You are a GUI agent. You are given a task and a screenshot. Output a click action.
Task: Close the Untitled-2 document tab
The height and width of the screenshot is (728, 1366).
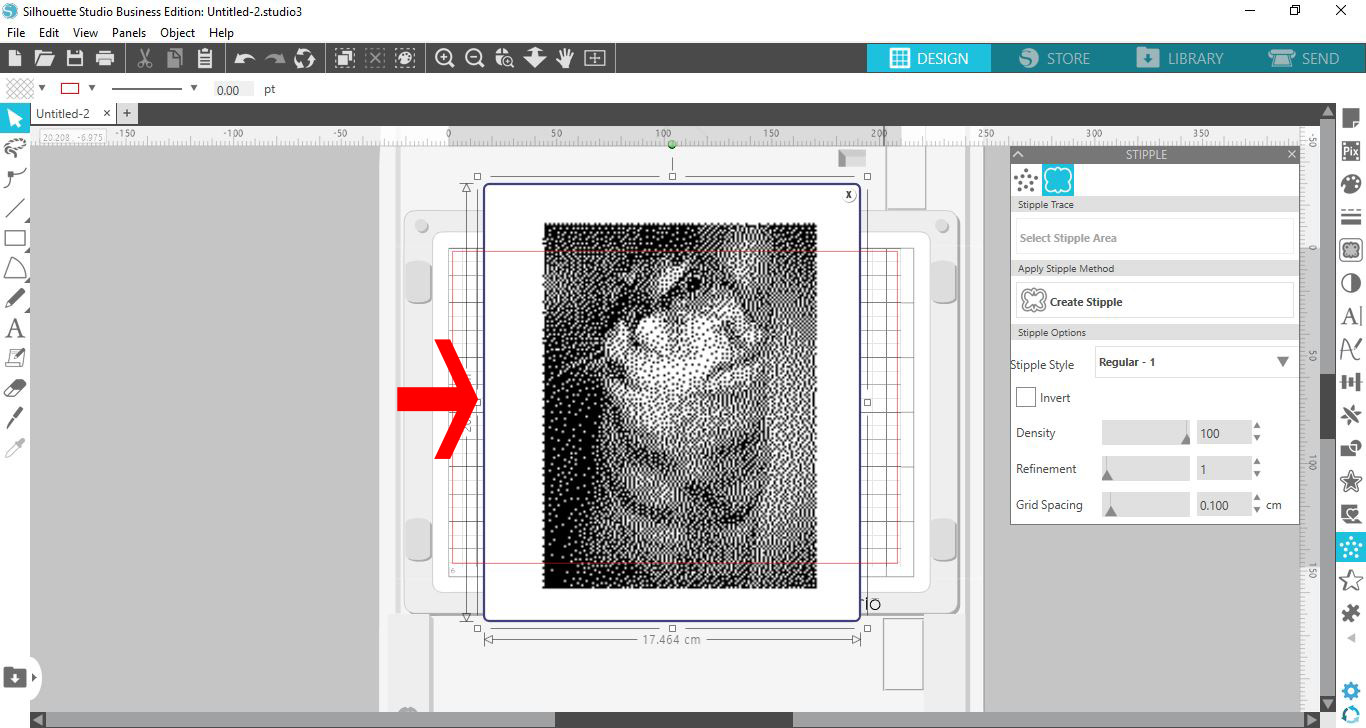pyautogui.click(x=107, y=114)
